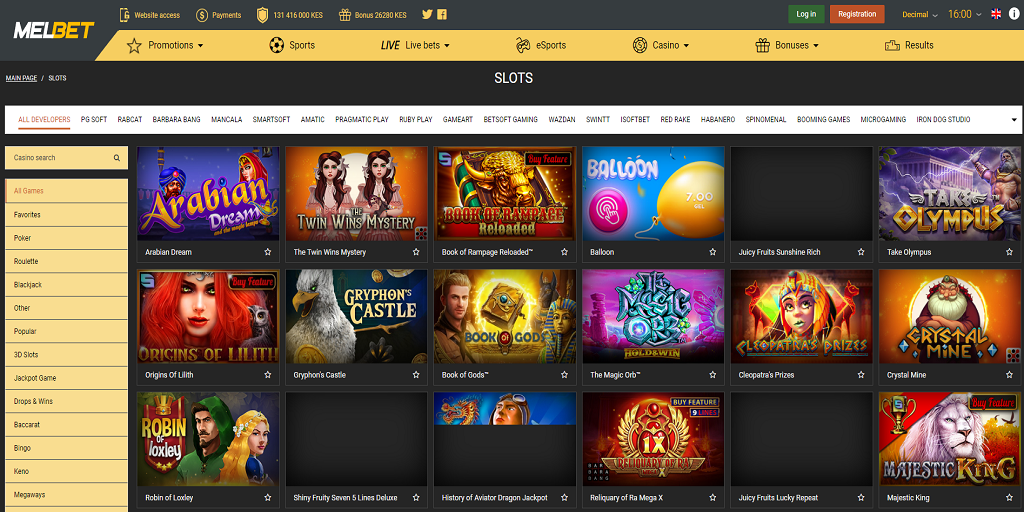Toggle favorite star for Crystal Mine
Viewport: 1024px width, 512px height.
pos(1009,375)
